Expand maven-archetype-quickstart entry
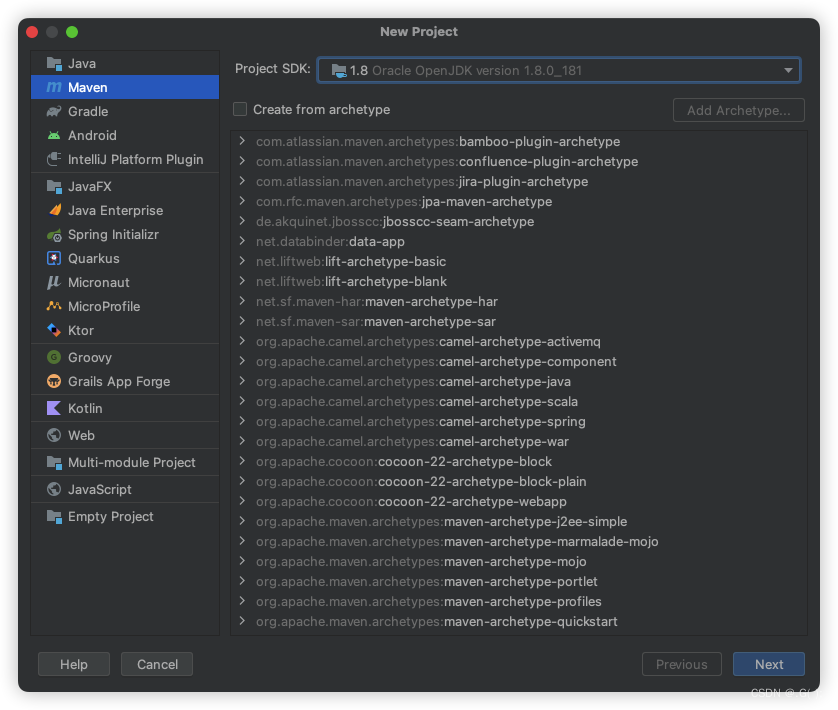838x710 pixels. click(242, 621)
